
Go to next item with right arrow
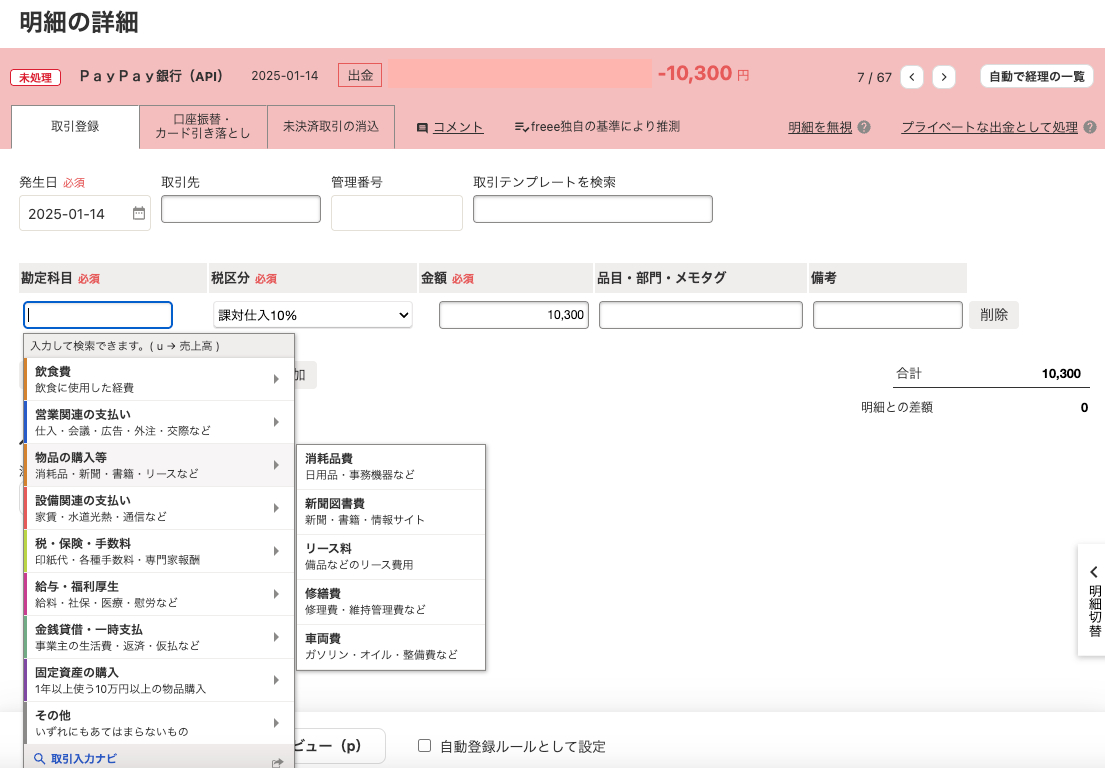point(943,75)
